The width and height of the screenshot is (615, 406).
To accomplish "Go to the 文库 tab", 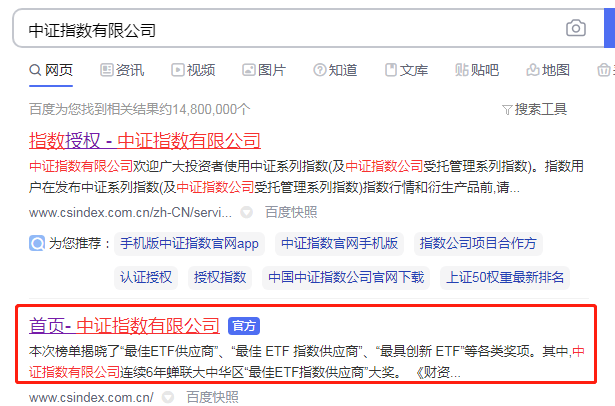I will click(406, 70).
